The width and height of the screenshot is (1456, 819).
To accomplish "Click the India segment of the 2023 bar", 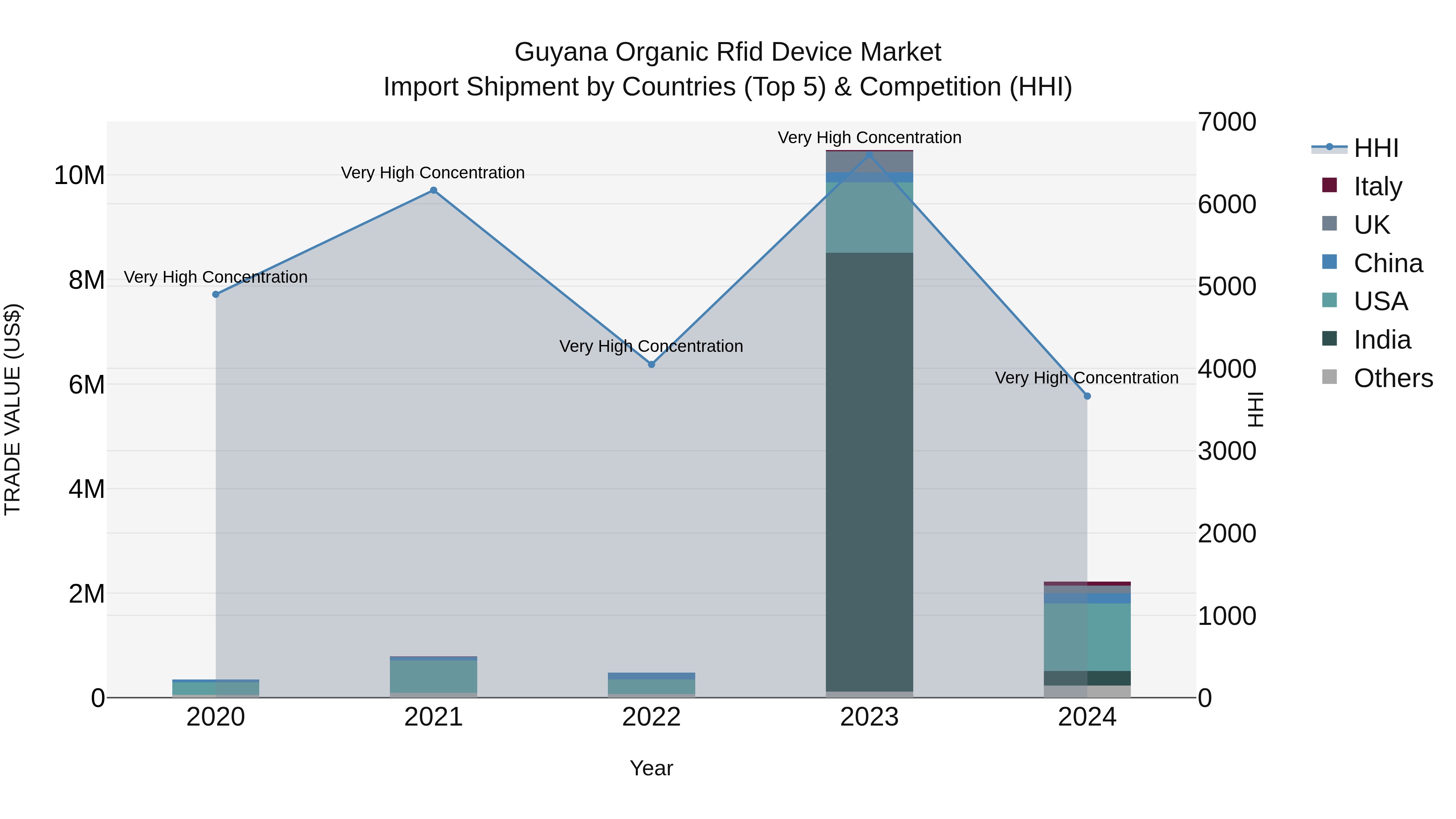I will [869, 472].
